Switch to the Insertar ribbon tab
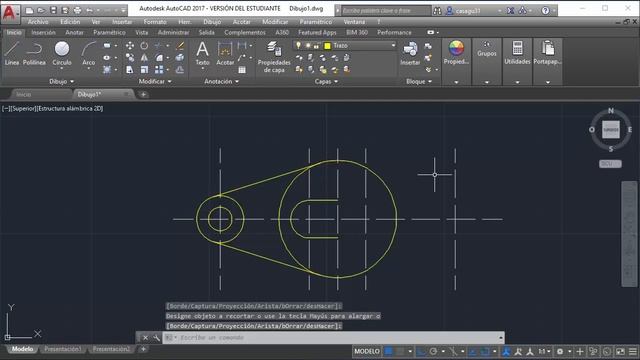The width and height of the screenshot is (640, 360). (43, 32)
